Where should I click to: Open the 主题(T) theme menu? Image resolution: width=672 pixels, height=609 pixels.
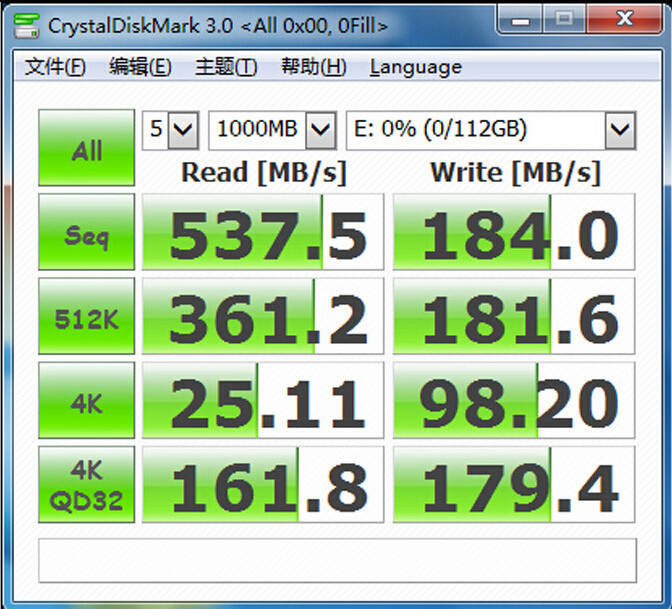pyautogui.click(x=226, y=67)
